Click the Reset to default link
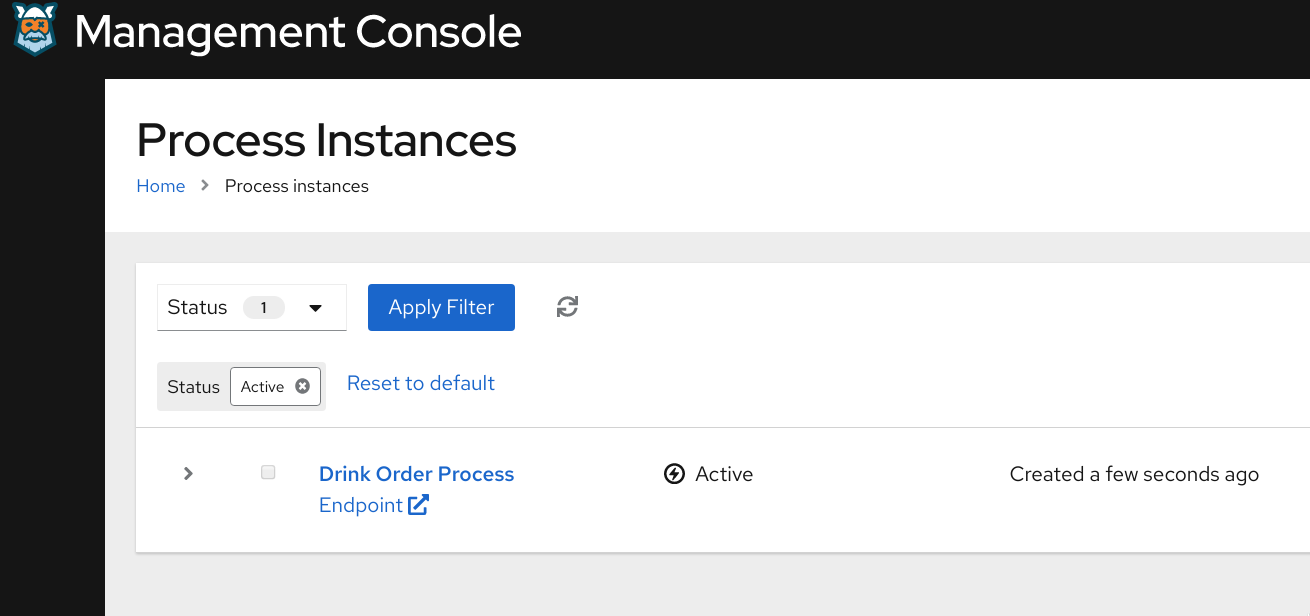Image resolution: width=1310 pixels, height=616 pixels. 420,383
